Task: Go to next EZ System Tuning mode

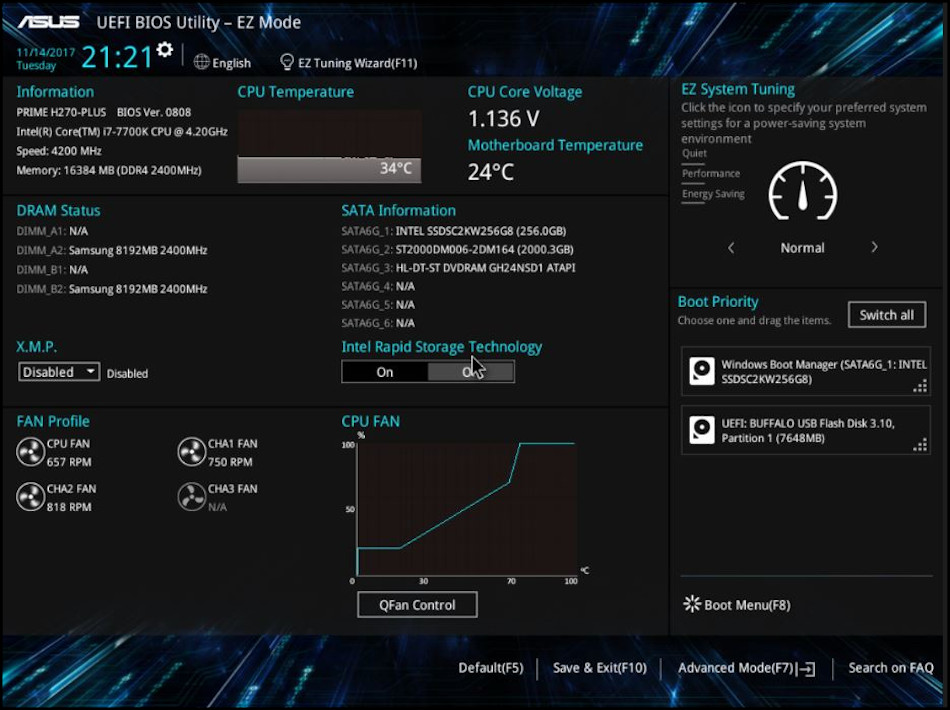Action: (x=874, y=247)
